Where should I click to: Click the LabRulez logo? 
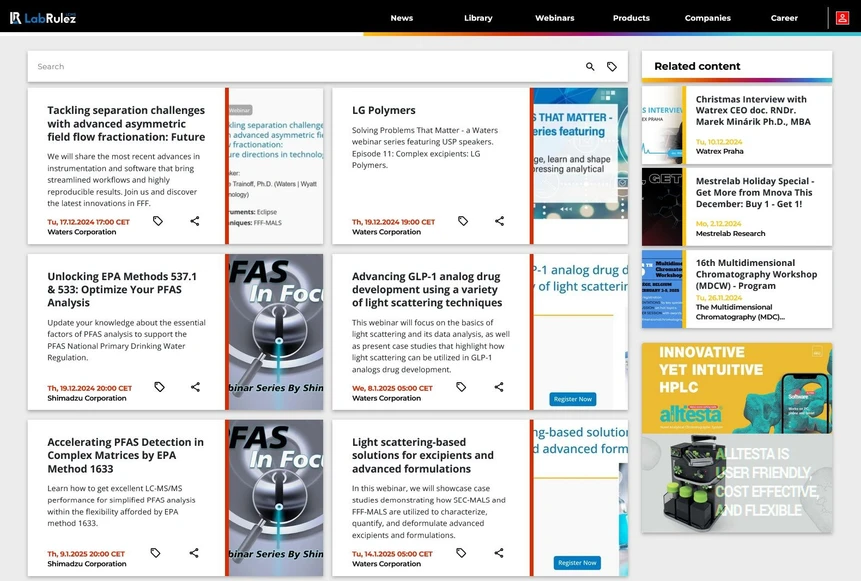[43, 18]
